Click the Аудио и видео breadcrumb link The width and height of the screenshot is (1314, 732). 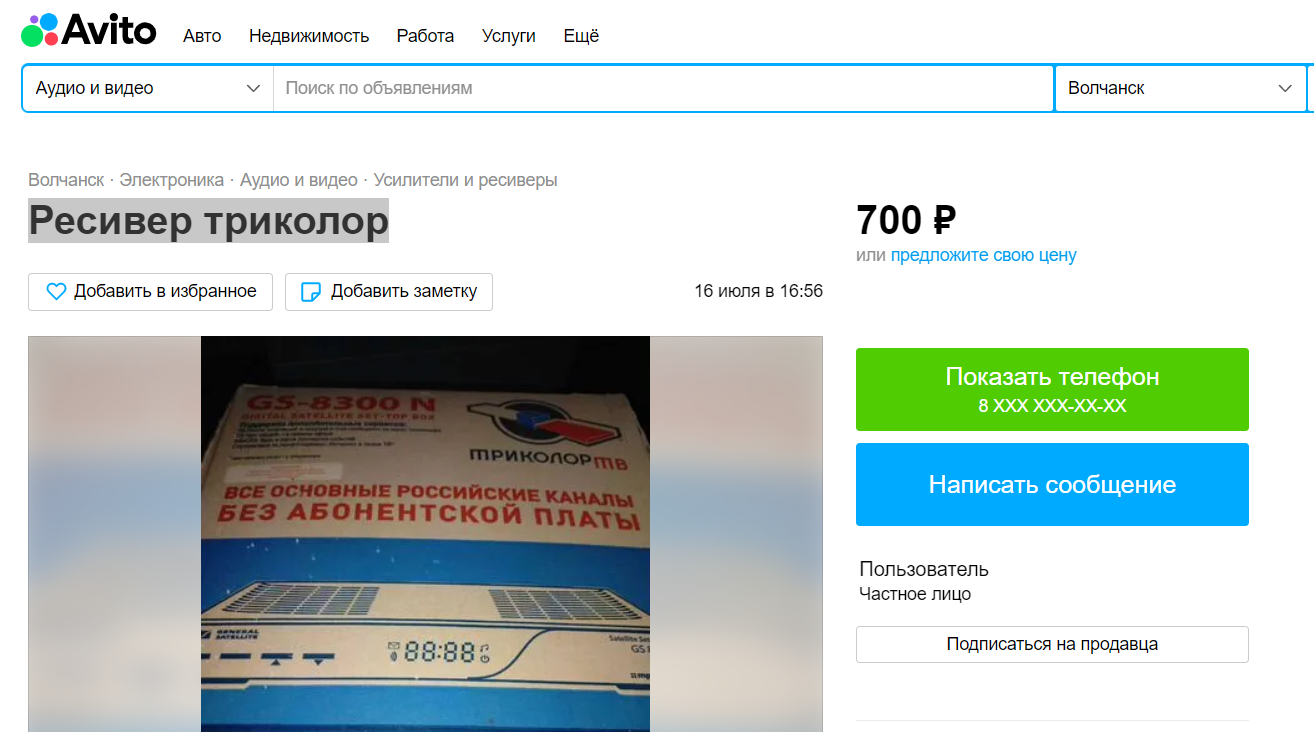(x=299, y=180)
